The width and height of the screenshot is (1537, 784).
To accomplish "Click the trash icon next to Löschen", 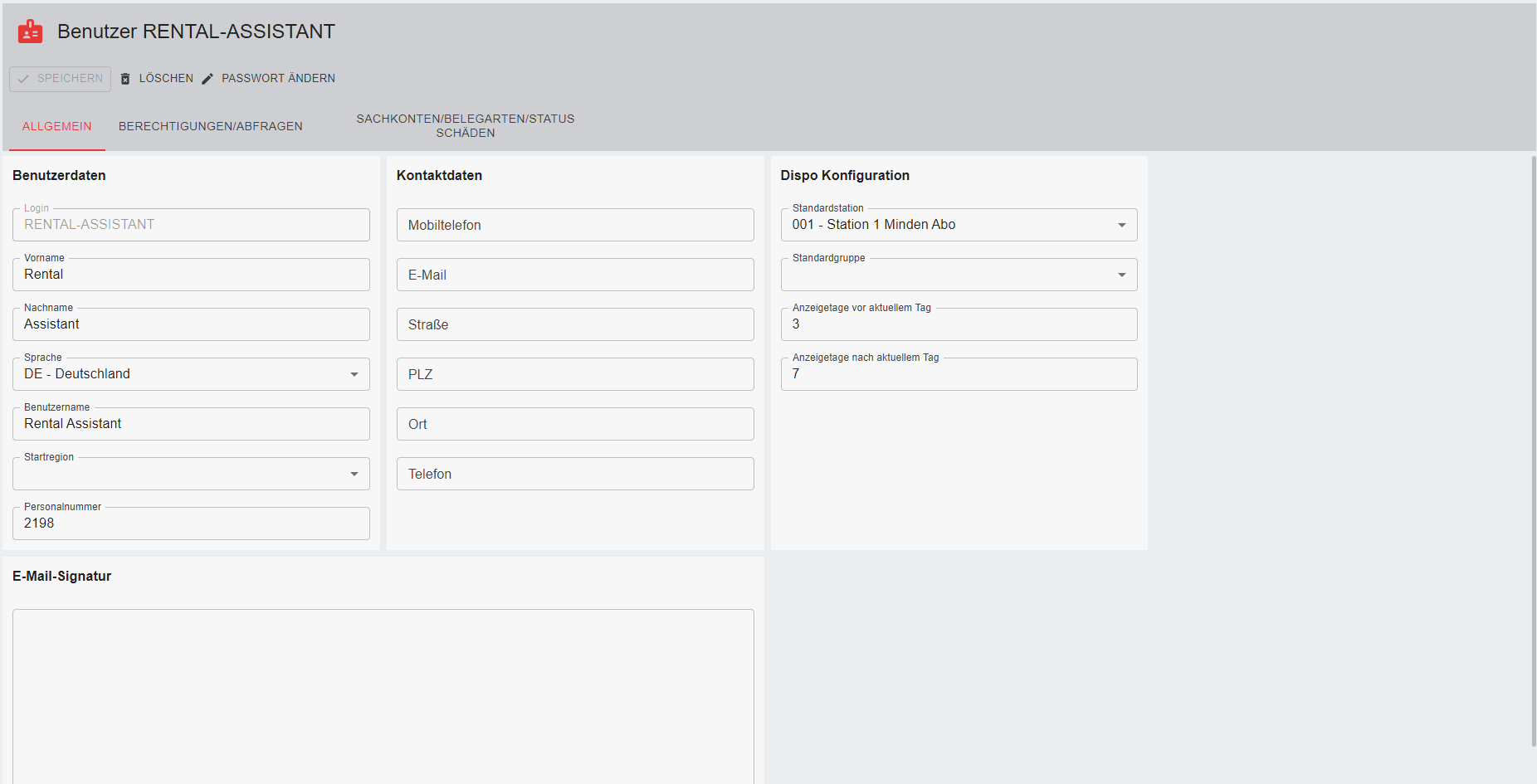I will click(x=125, y=79).
